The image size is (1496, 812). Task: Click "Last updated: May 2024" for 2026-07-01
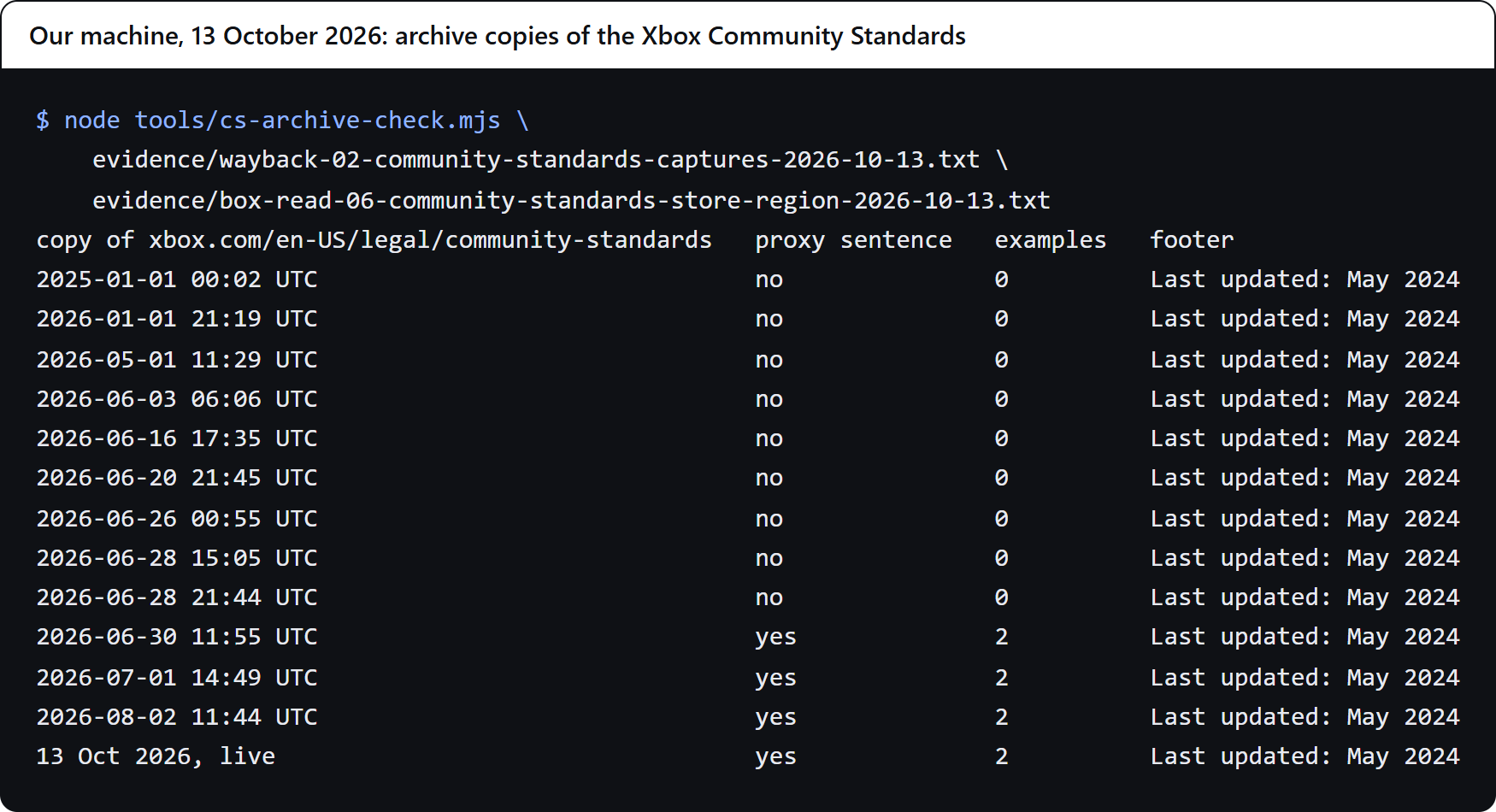1305,677
